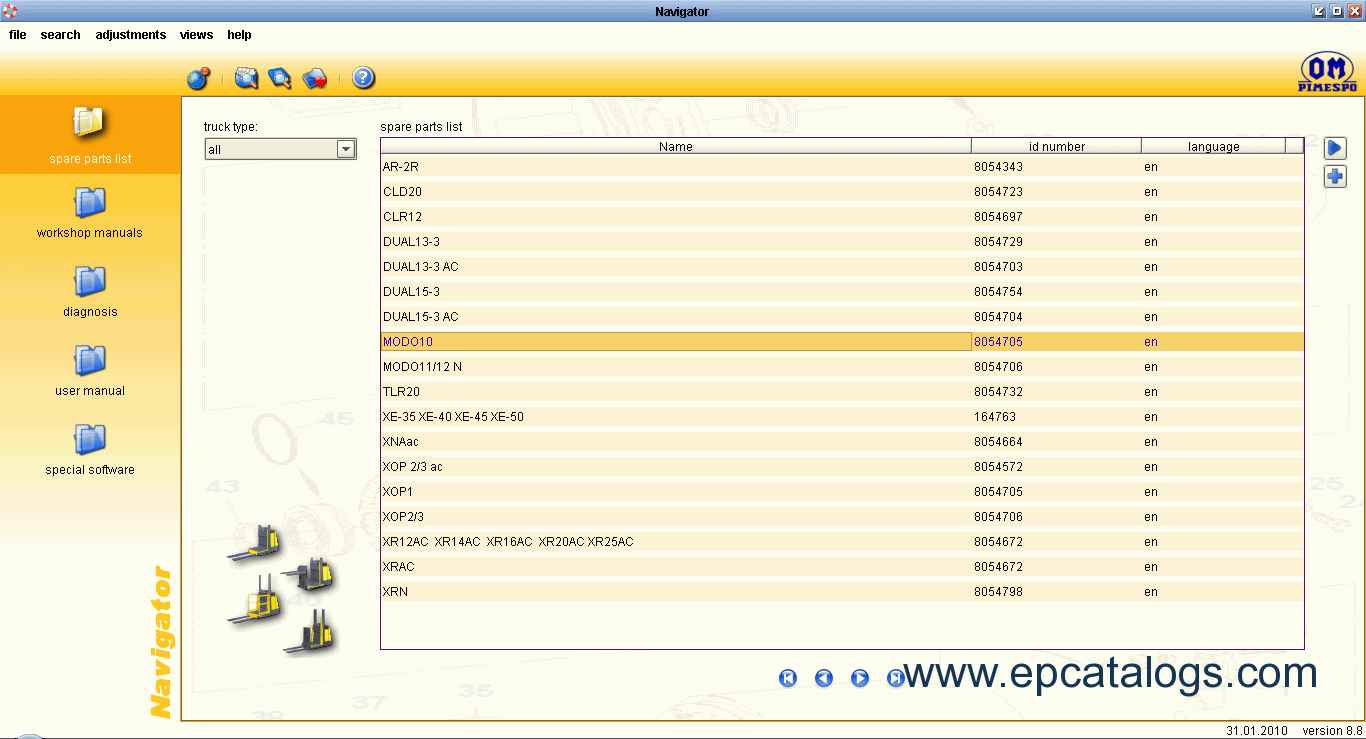Open the favorites folder with heart icon

[x=315, y=78]
